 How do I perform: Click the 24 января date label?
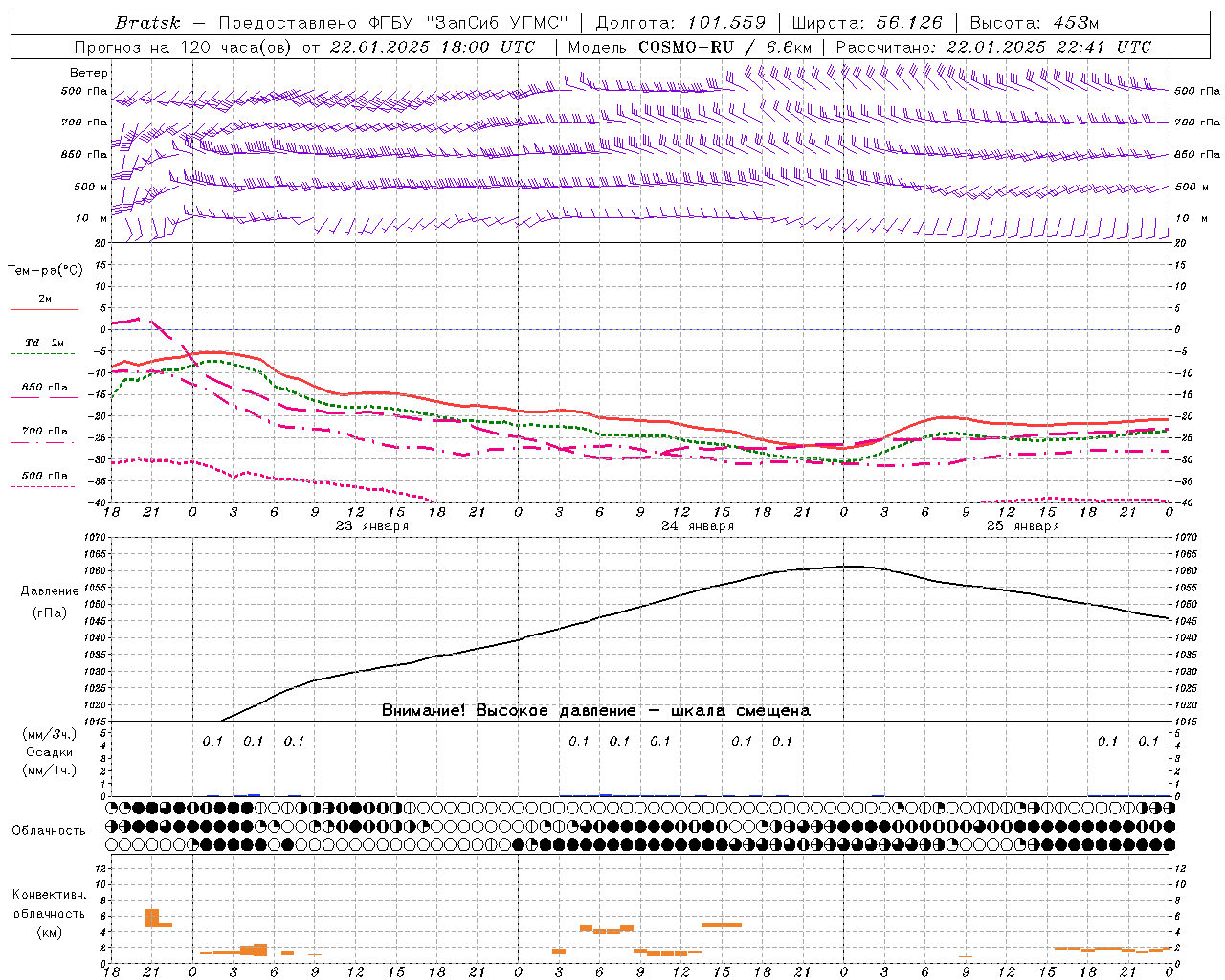(697, 526)
